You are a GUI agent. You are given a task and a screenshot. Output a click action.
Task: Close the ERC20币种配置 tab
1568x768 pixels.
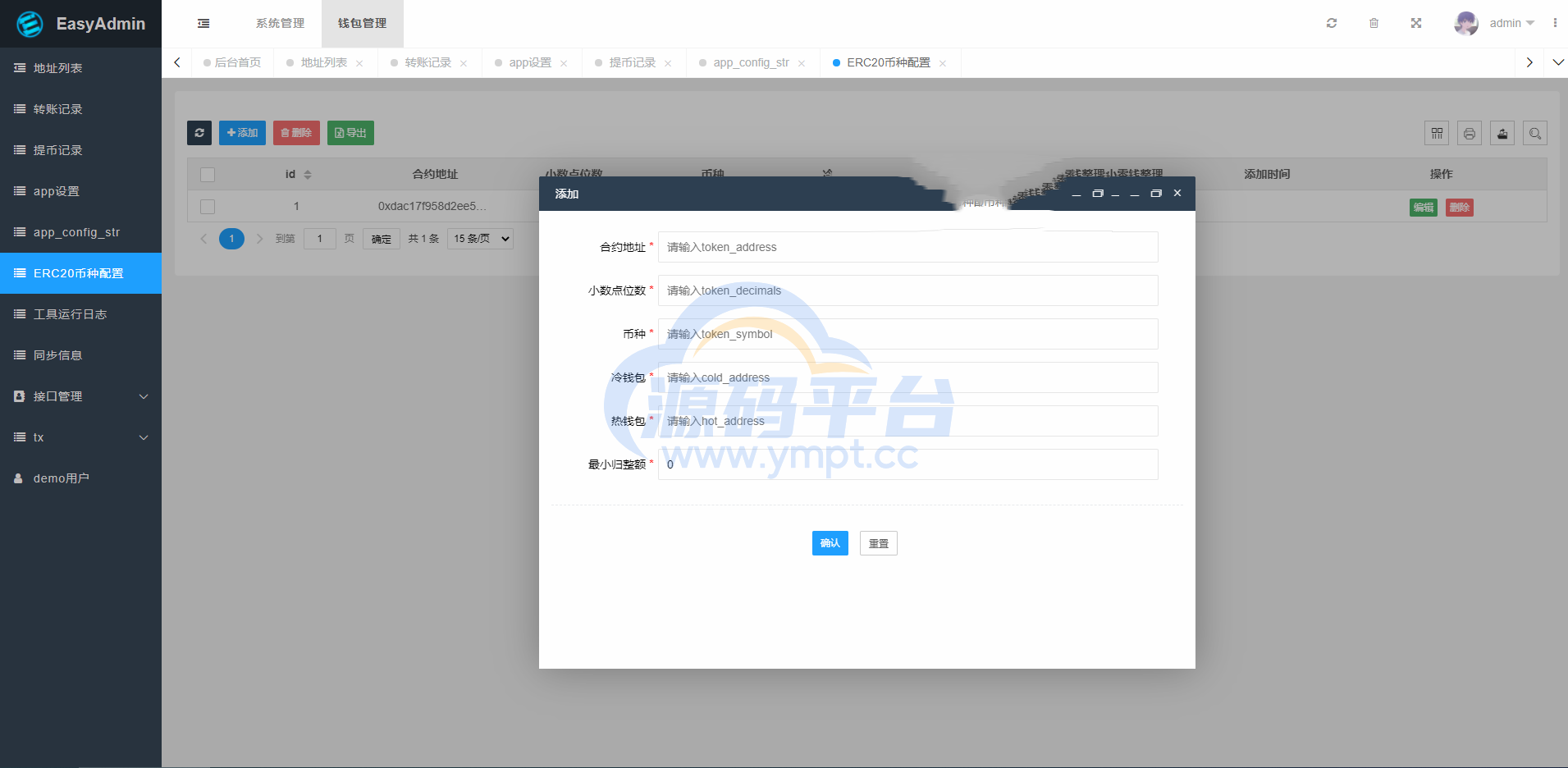pyautogui.click(x=943, y=63)
